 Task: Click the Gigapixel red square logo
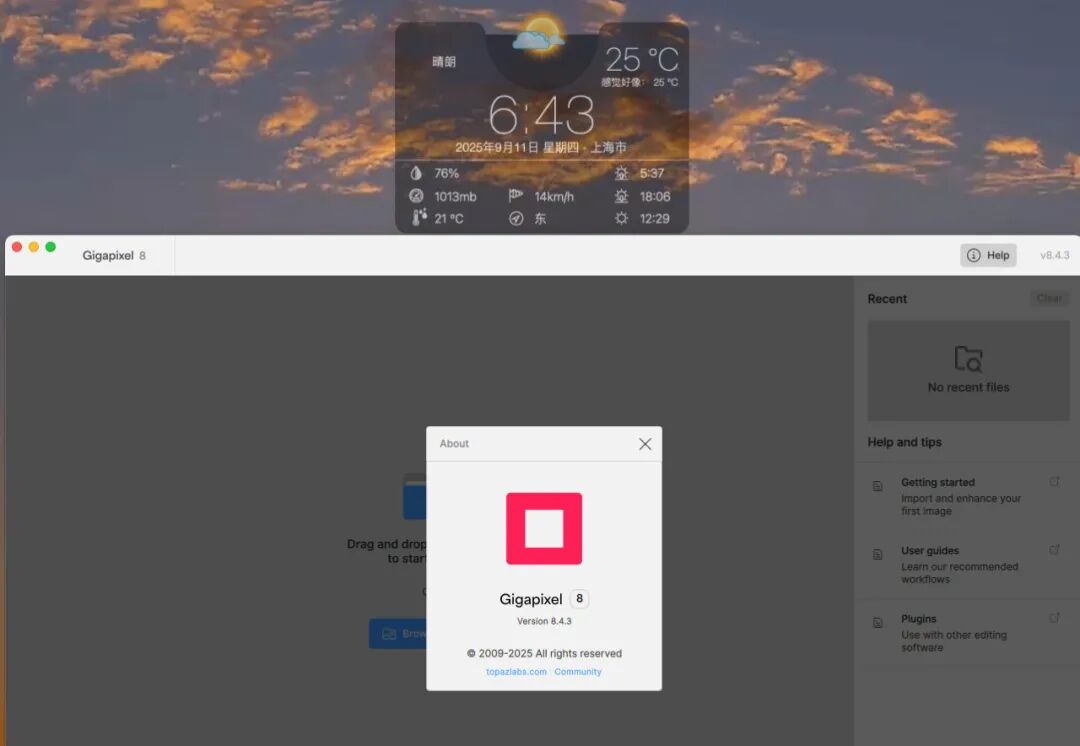pos(544,528)
